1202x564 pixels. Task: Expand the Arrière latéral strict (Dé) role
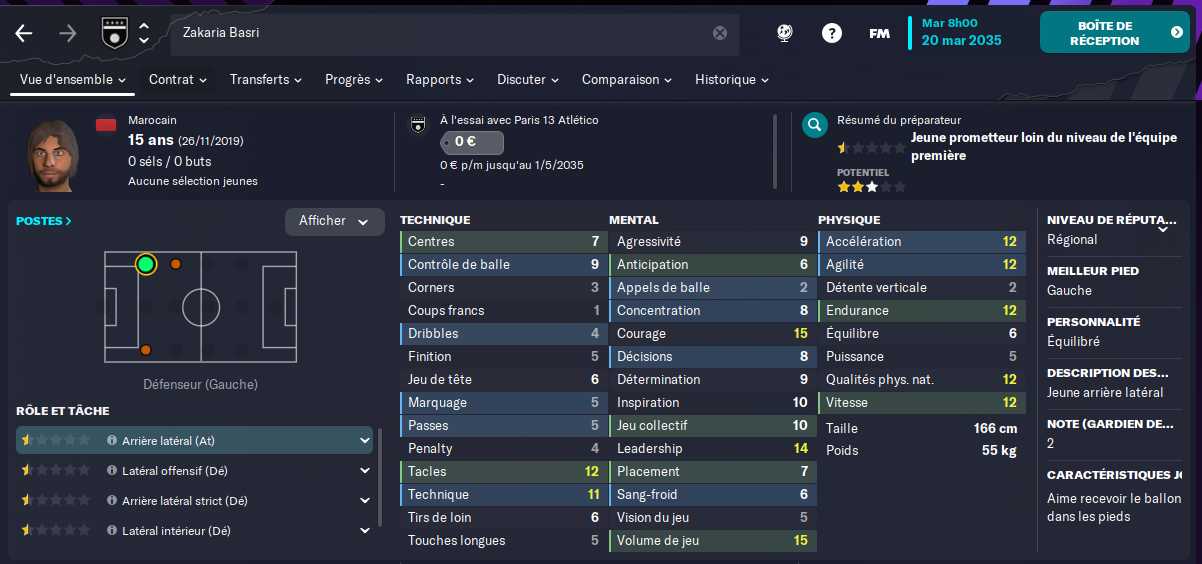365,501
